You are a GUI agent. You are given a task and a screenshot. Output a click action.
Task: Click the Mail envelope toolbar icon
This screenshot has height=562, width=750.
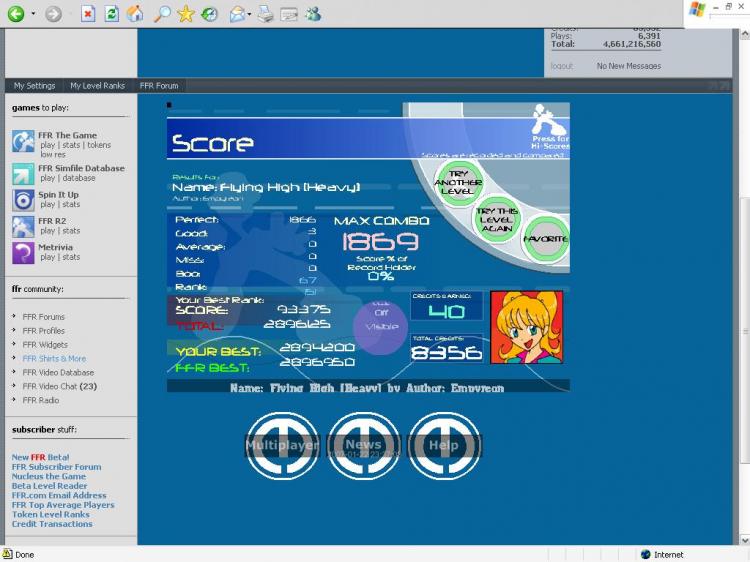237,14
